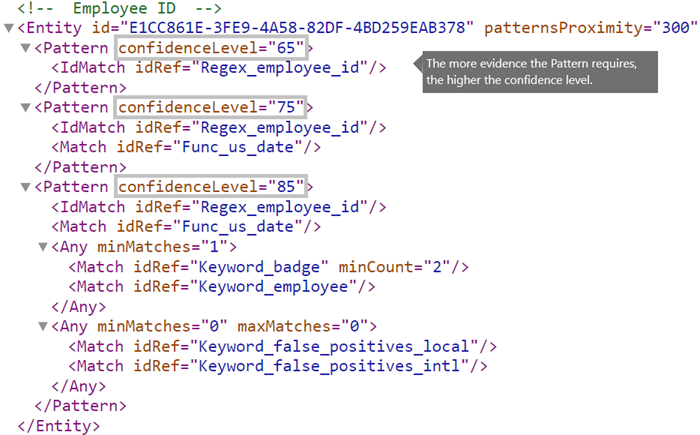Click the Employee ID comment line
This screenshot has height=435, width=700.
pyautogui.click(x=119, y=8)
